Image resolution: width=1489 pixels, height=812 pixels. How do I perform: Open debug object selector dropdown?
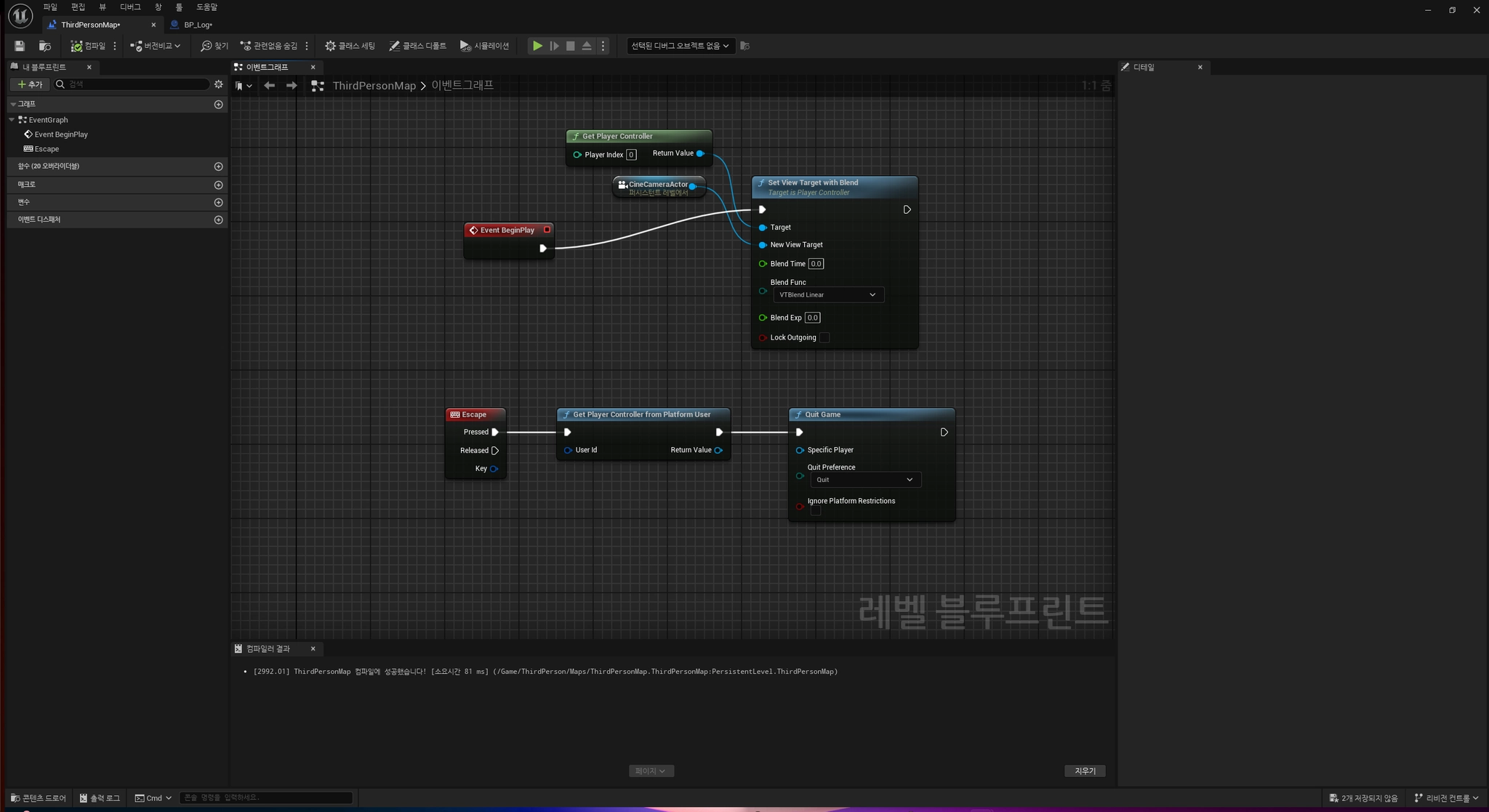pyautogui.click(x=680, y=46)
